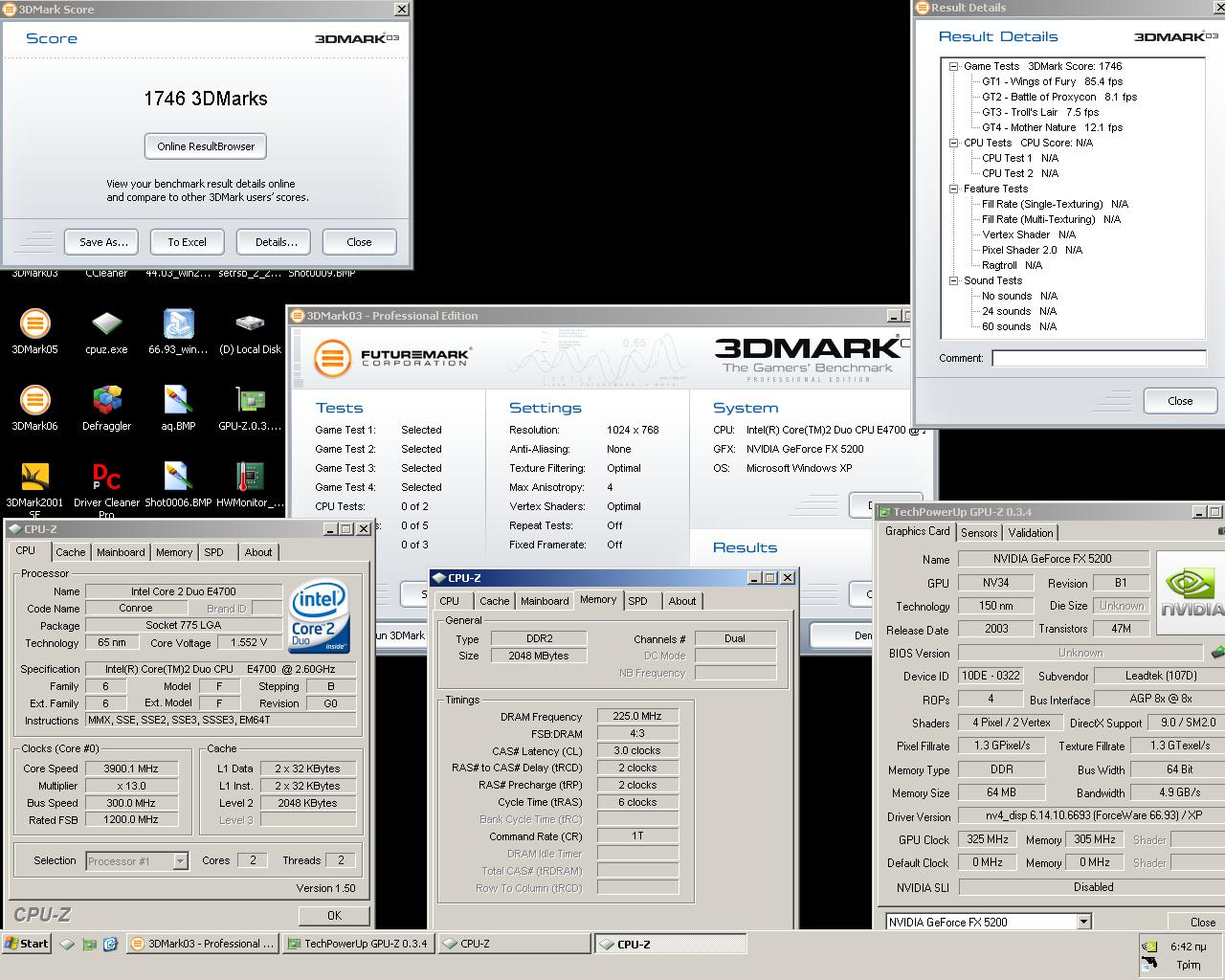Viewport: 1225px width, 980px height.
Task: Click the Details... button
Action: pyautogui.click(x=276, y=242)
